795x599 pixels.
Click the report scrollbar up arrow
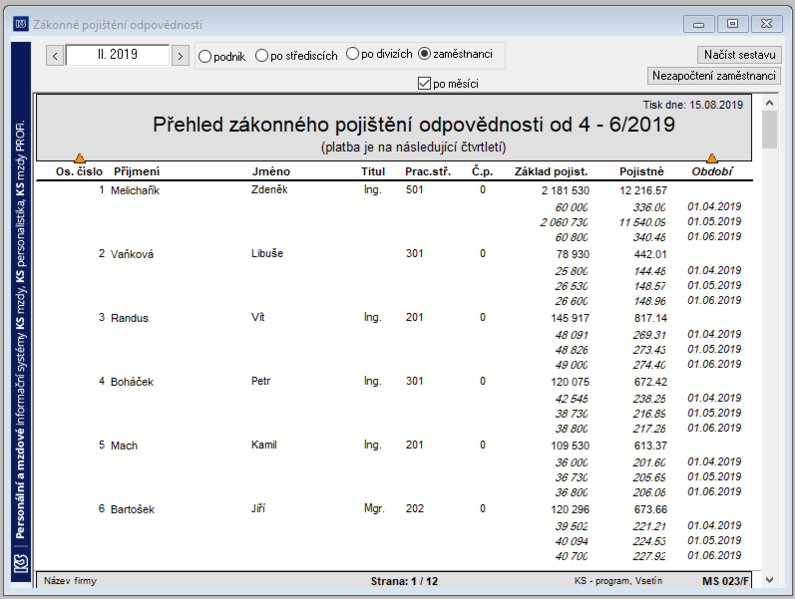769,103
